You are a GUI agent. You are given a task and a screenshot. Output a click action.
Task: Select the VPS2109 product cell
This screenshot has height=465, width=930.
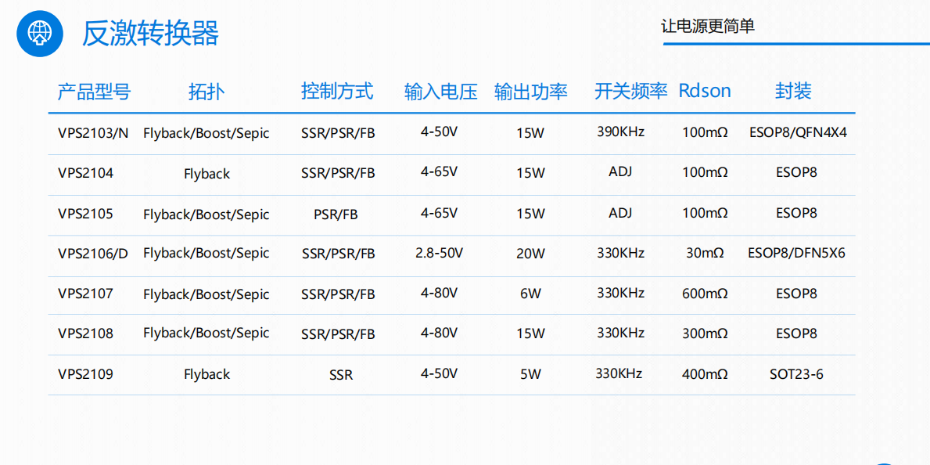[x=86, y=374]
